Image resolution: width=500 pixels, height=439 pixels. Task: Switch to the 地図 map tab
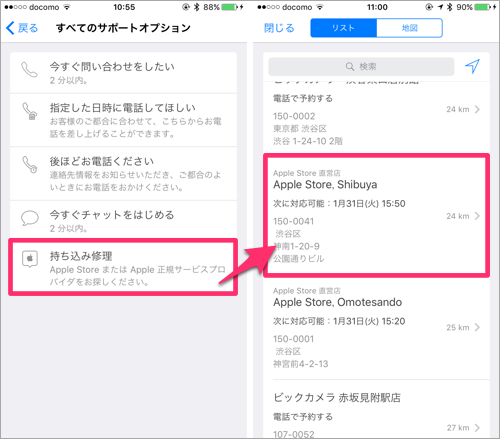(410, 28)
